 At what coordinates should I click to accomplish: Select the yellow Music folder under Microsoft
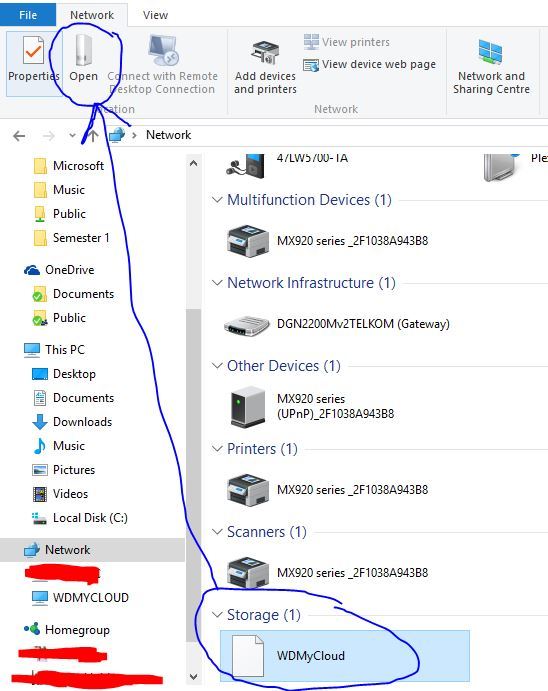[x=59, y=190]
